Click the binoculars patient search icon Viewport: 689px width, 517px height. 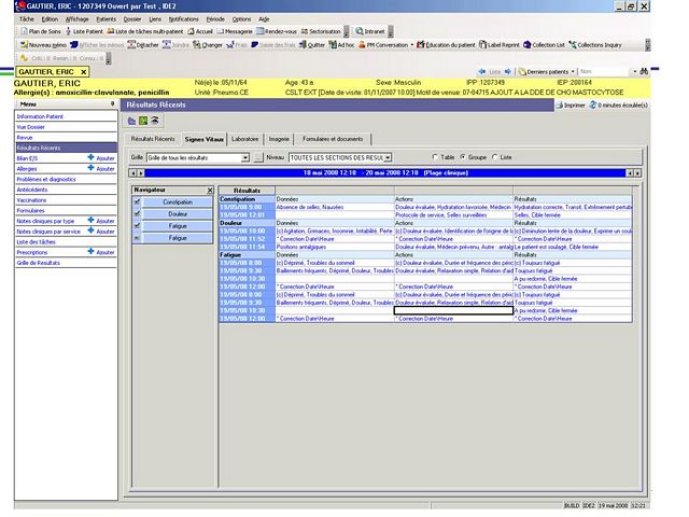pos(644,71)
